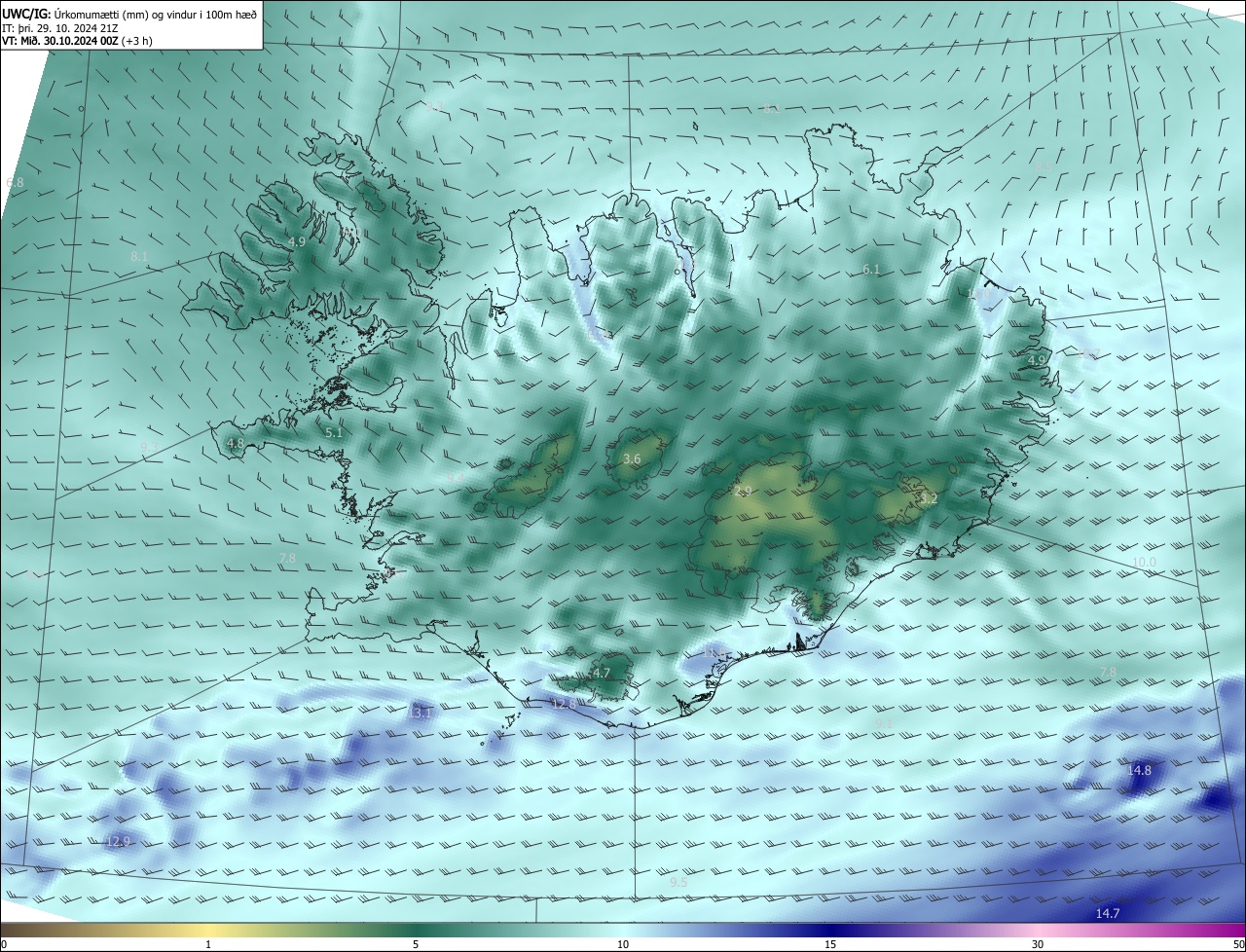Viewport: 1246px width, 952px height.
Task: Click the 10.7 value label offshore east
Action: pyautogui.click(x=1088, y=352)
